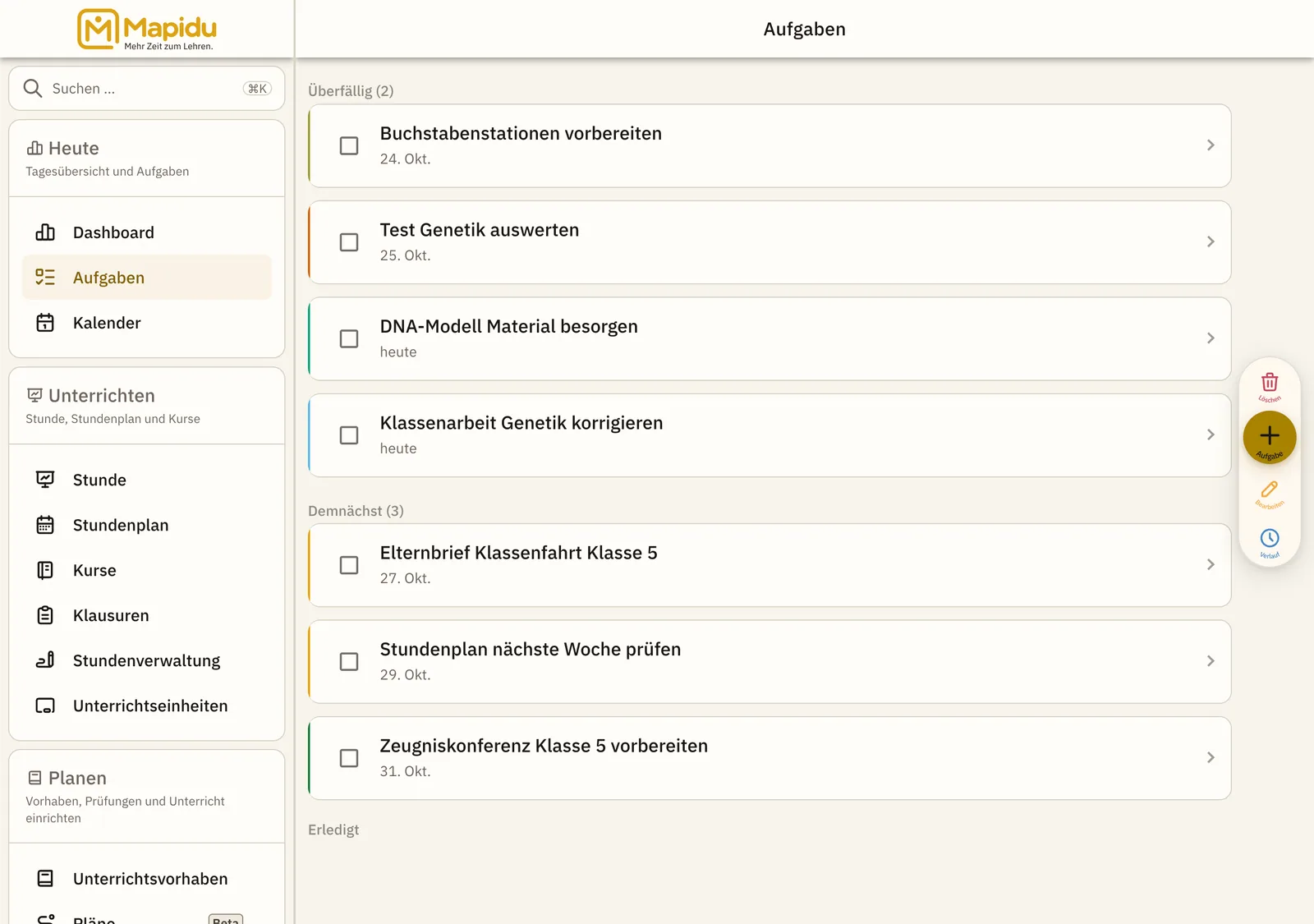Tick Elternbrief Klassenfahrt Klasse 5 checkbox
The image size is (1314, 924).
349,565
